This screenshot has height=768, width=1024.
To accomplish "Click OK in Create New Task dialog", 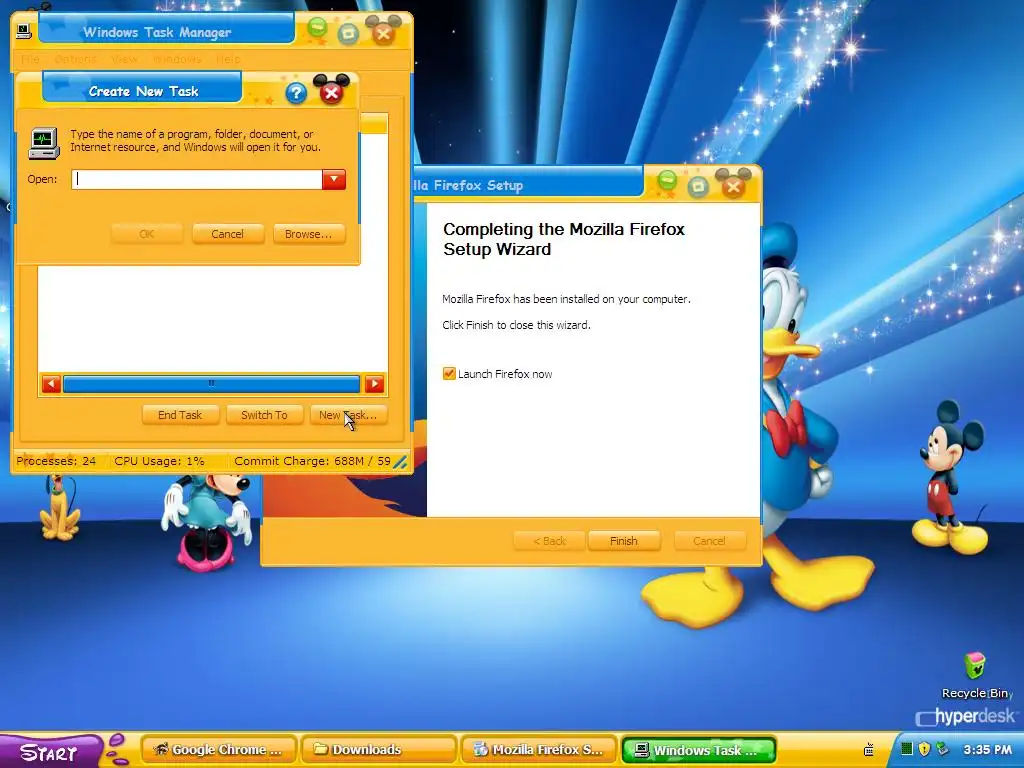I will pos(146,234).
